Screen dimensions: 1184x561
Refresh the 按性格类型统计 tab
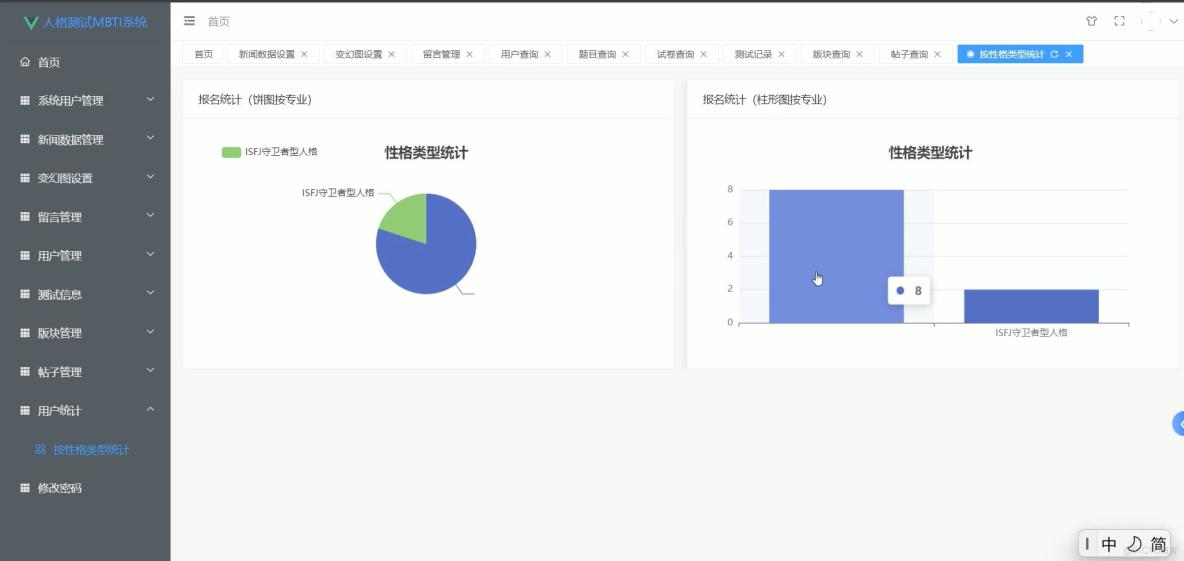click(x=1054, y=54)
